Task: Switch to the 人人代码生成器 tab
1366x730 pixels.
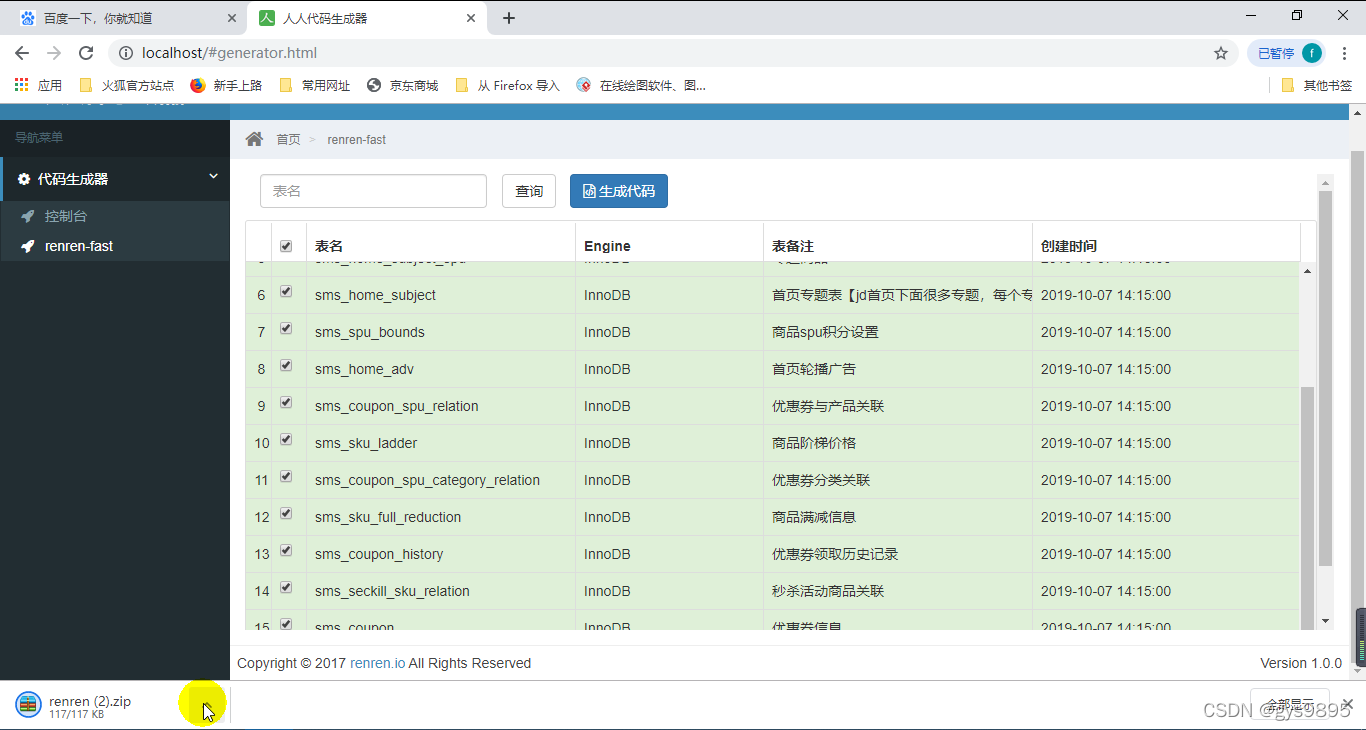Action: tap(365, 18)
